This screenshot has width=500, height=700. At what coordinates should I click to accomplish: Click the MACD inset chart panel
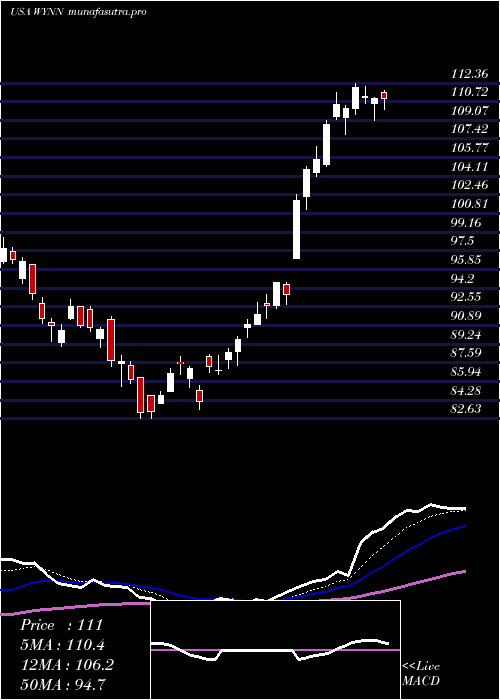point(275,650)
